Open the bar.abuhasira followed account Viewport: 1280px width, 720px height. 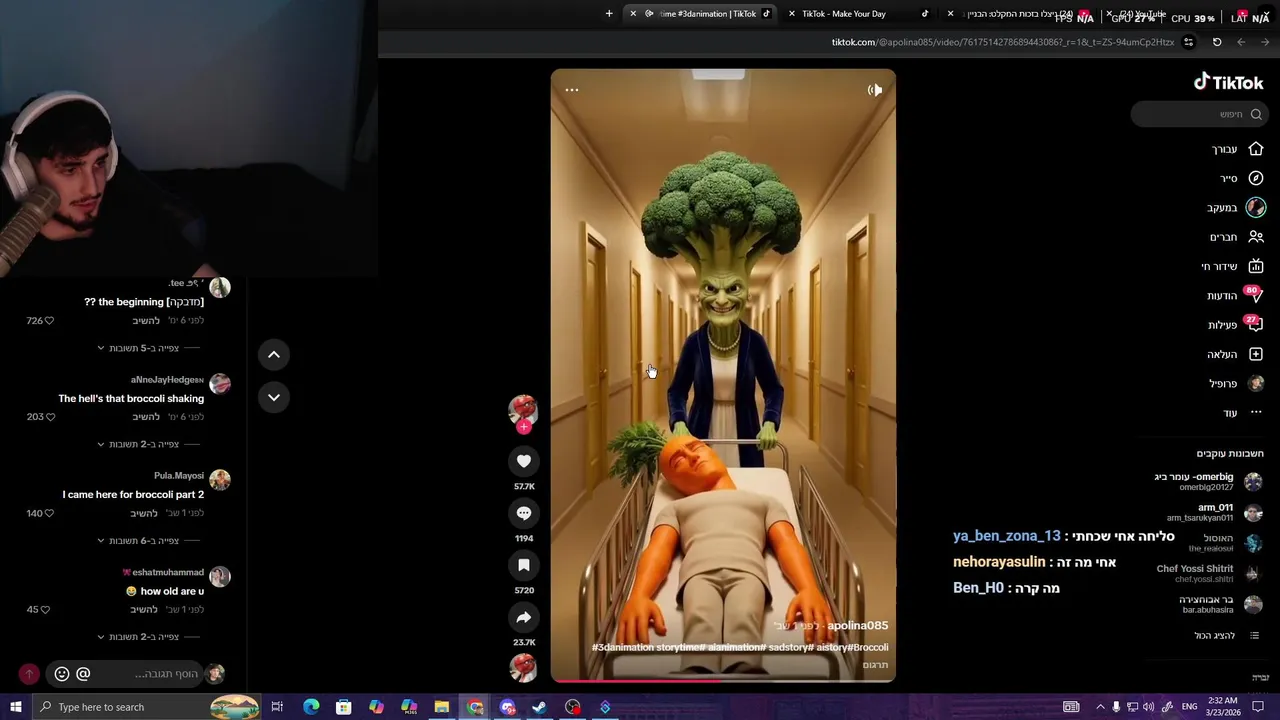point(1222,604)
